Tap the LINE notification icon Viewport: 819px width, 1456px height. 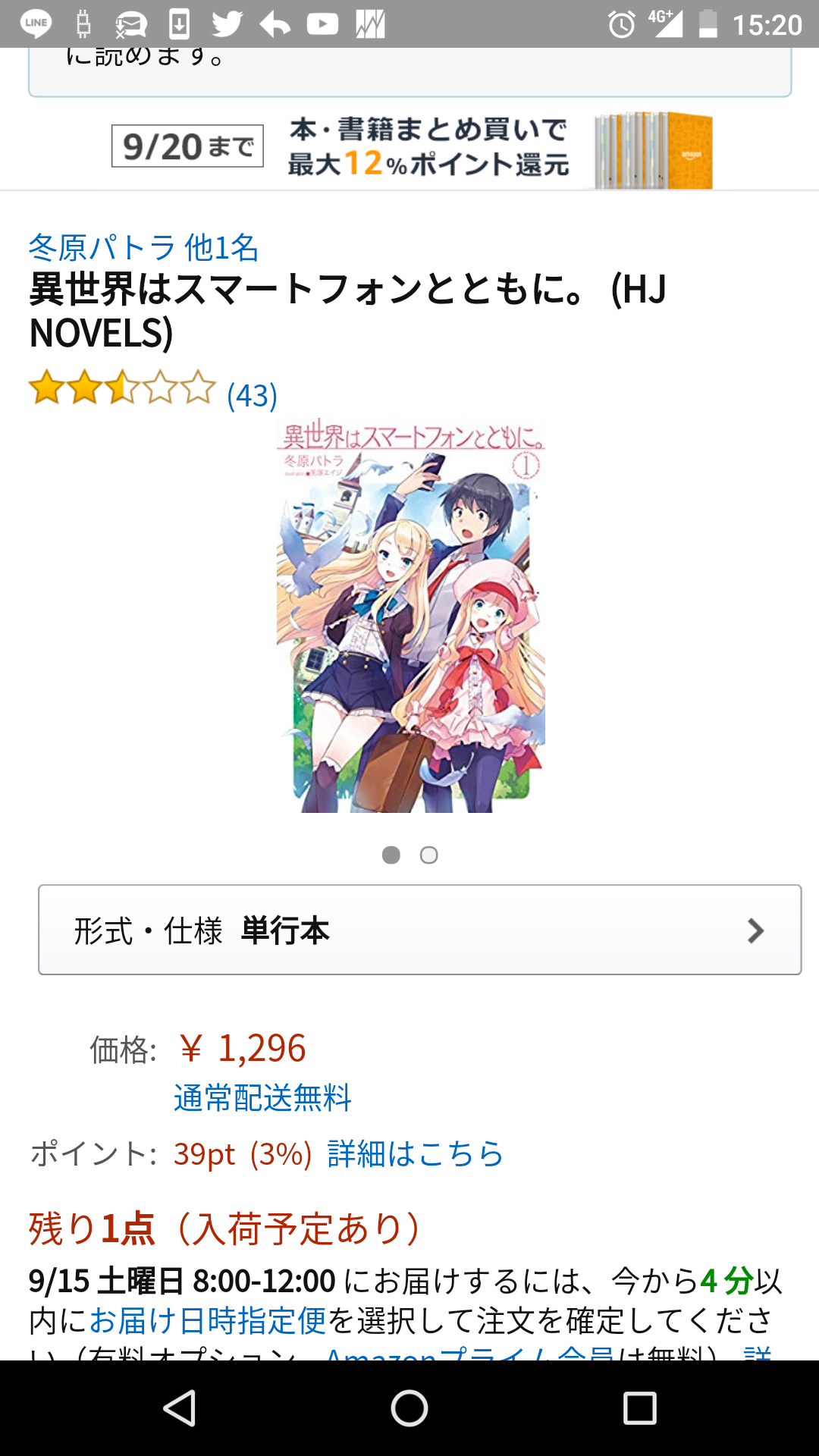pyautogui.click(x=36, y=24)
